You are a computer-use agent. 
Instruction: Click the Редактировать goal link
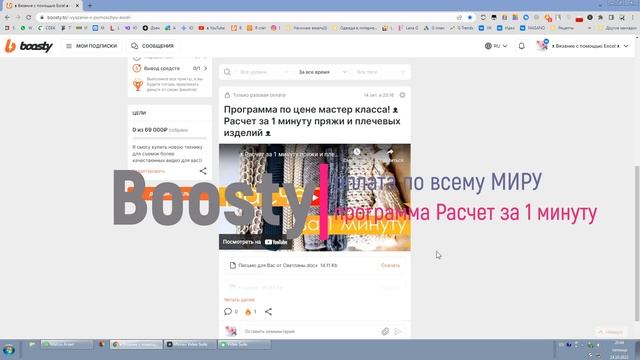click(149, 171)
